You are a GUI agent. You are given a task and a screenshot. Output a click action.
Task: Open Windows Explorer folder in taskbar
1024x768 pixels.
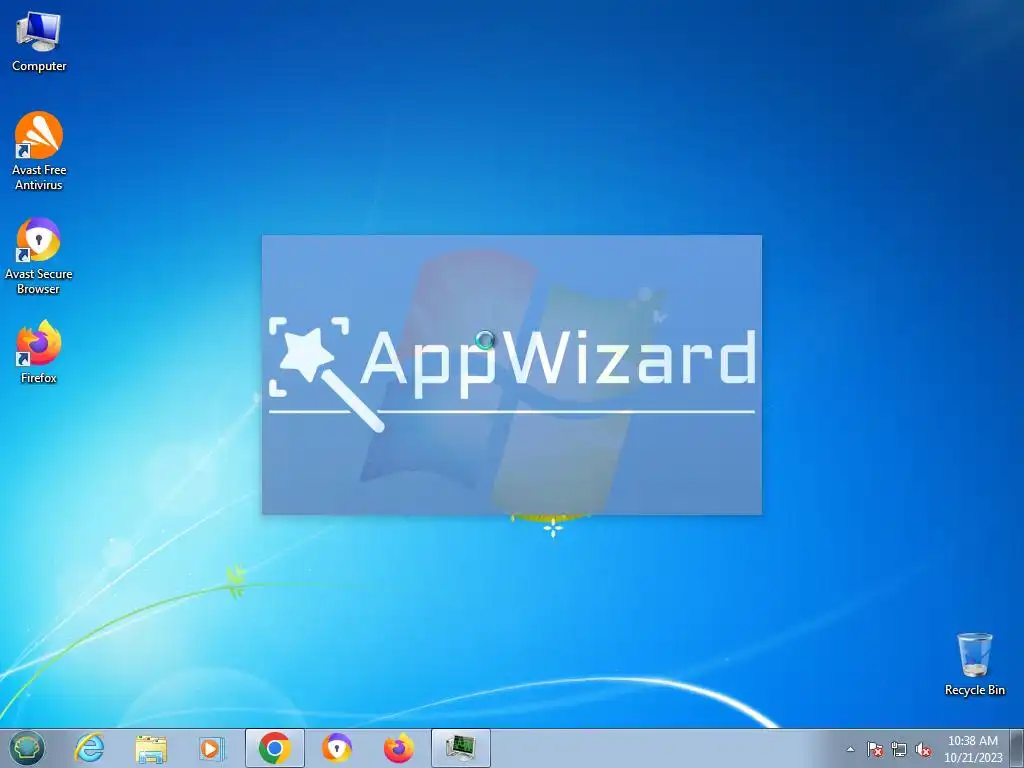[x=151, y=748]
